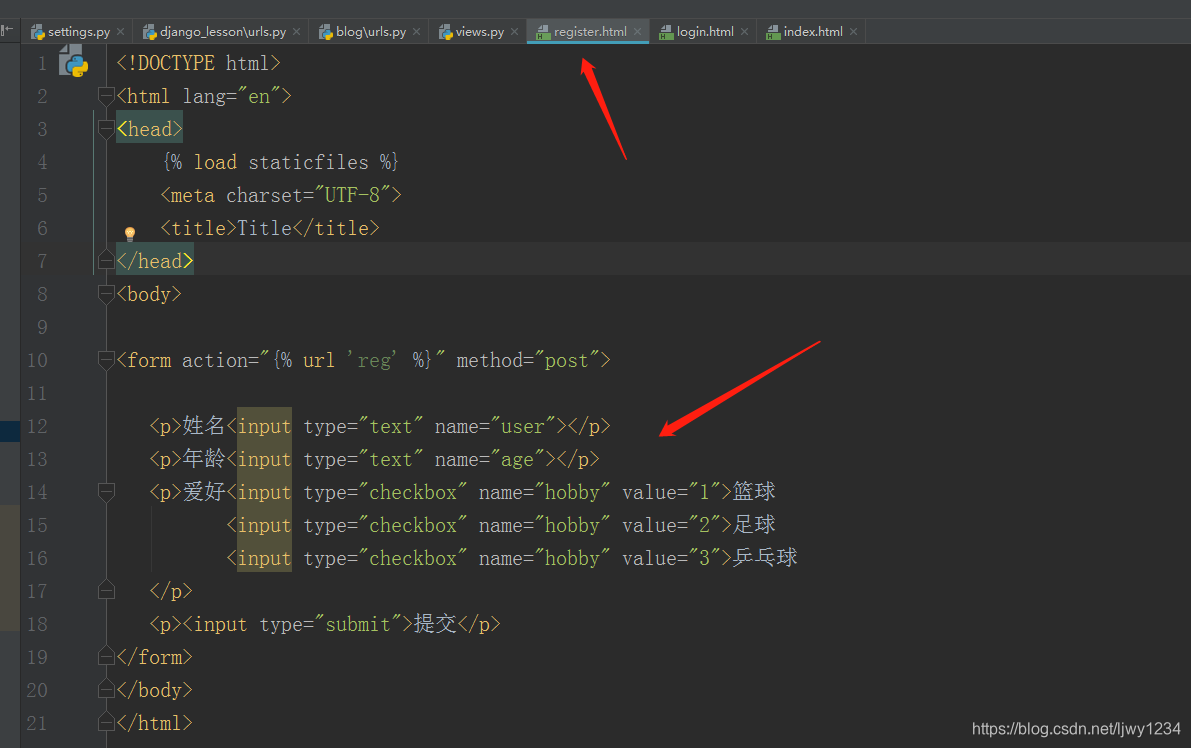Image resolution: width=1191 pixels, height=748 pixels.
Task: Close the views.py tab
Action: (x=514, y=32)
